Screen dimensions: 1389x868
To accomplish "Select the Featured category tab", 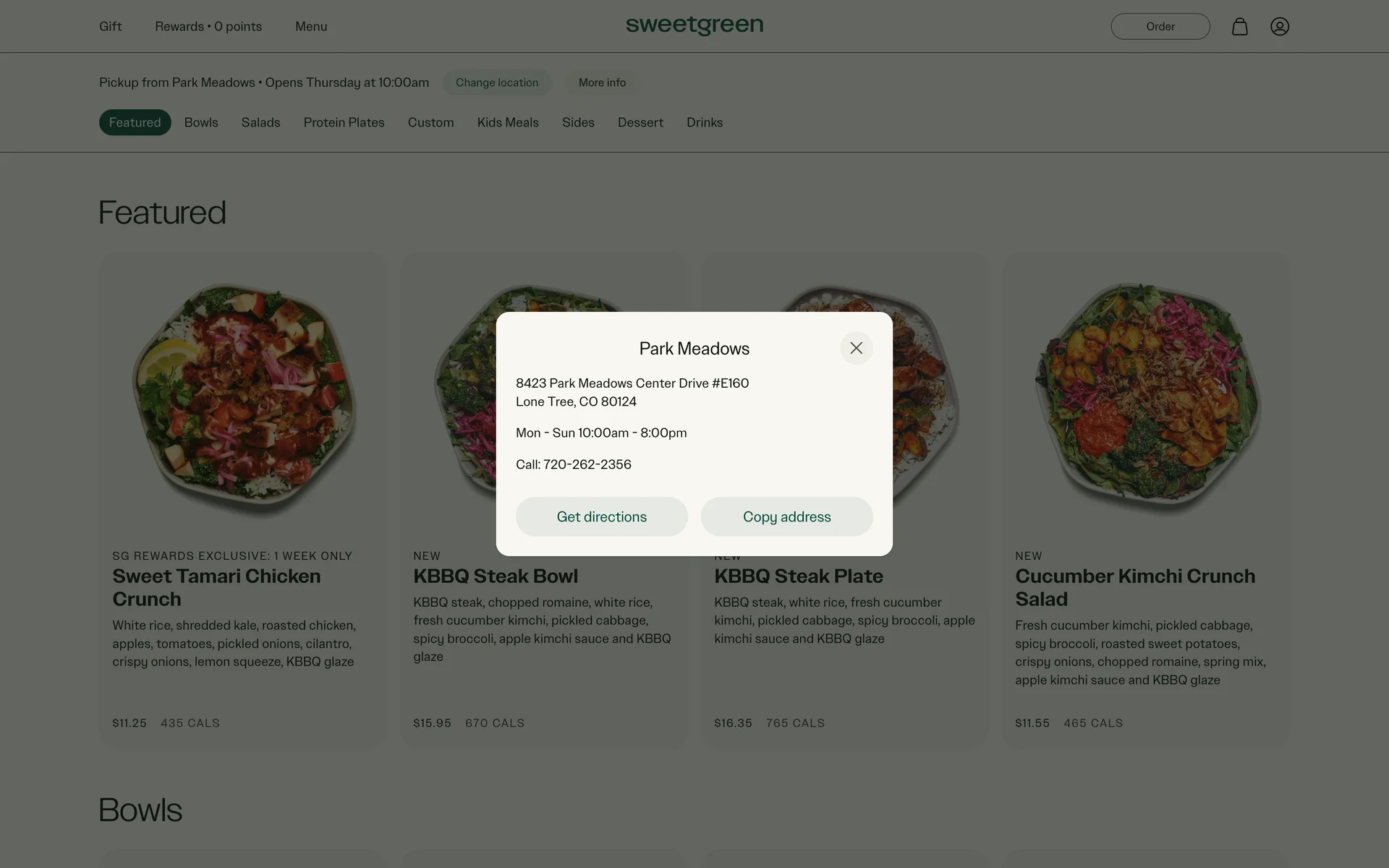I will (135, 122).
